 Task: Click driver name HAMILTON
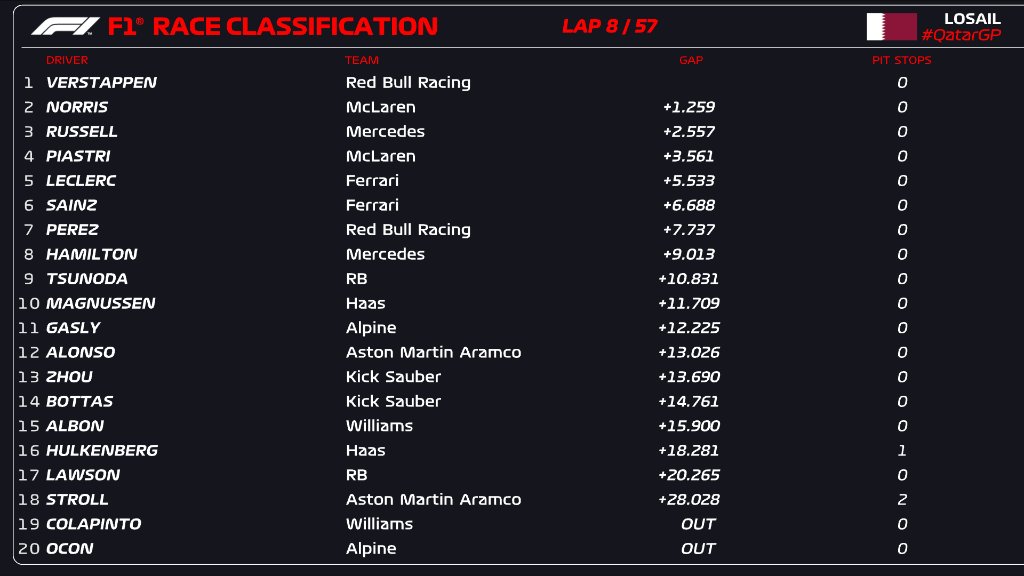[x=92, y=254]
